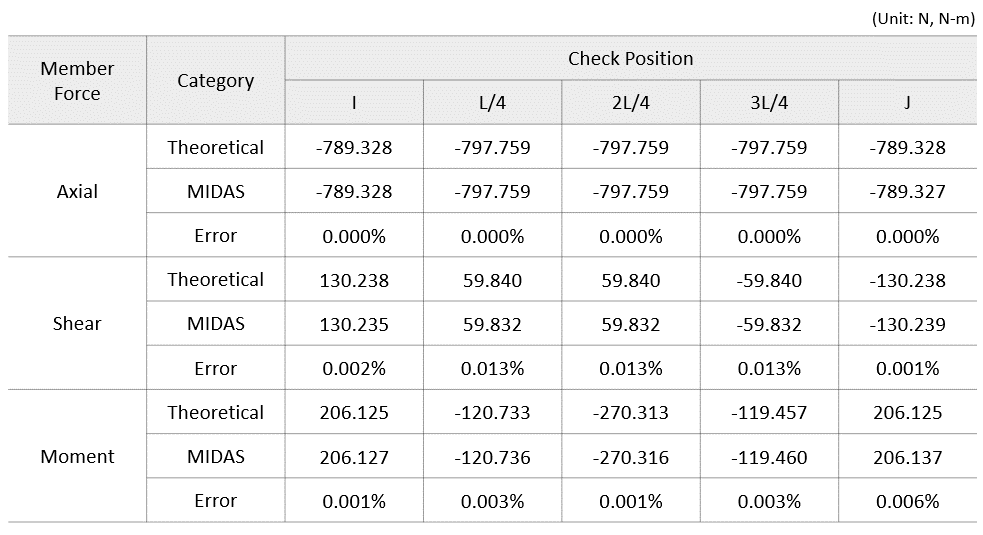Select the Member Force header cell
This screenshot has width=983, height=535.
point(77,81)
